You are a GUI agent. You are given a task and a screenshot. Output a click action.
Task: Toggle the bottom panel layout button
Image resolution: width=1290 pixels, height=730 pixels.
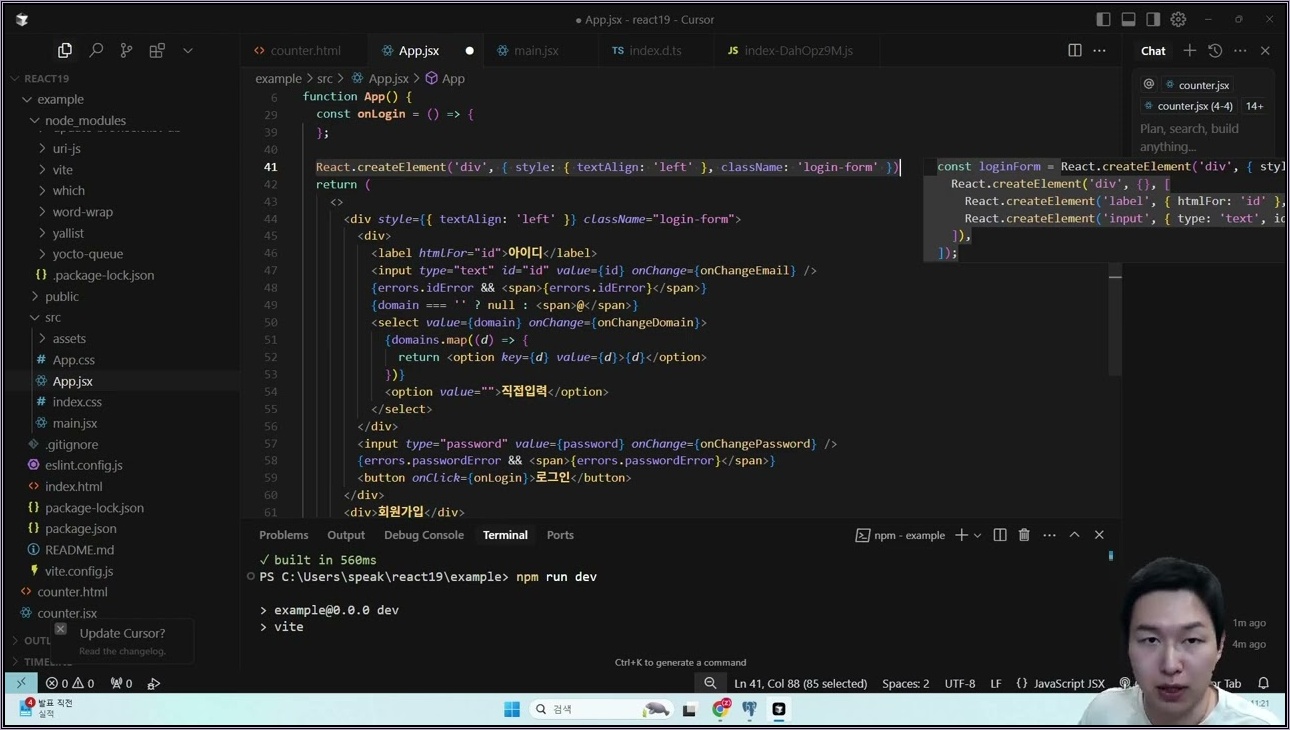(x=1129, y=19)
